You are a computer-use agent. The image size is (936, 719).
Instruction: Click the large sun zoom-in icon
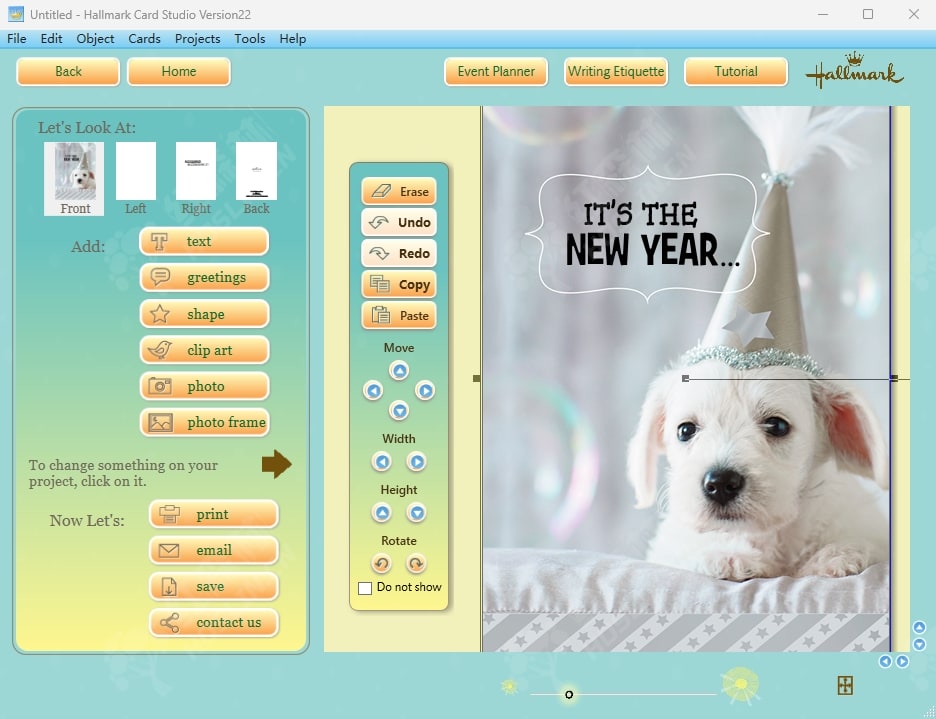(x=741, y=685)
